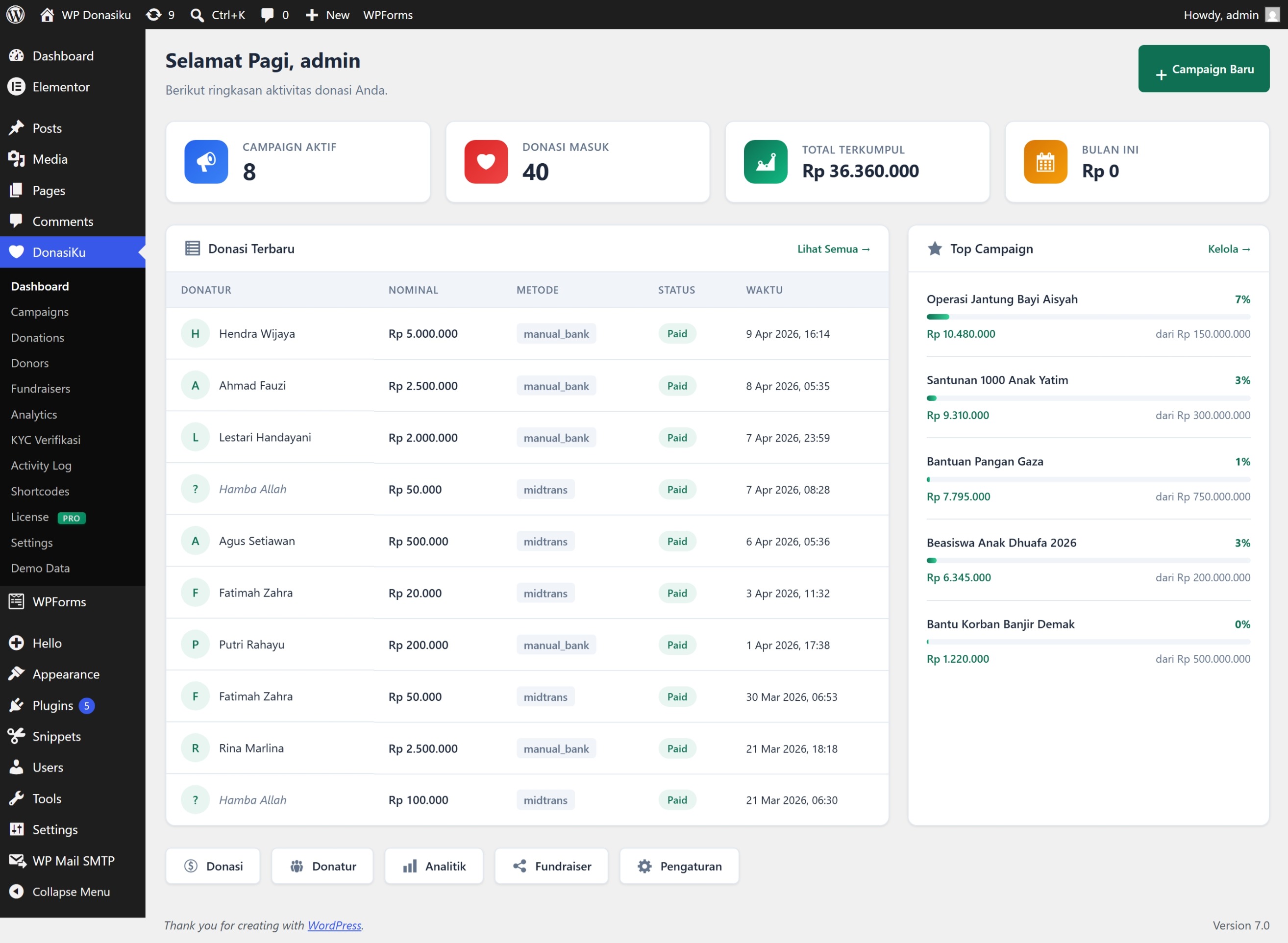This screenshot has width=1288, height=943.
Task: Open the Elementor sidebar menu
Action: click(73, 87)
